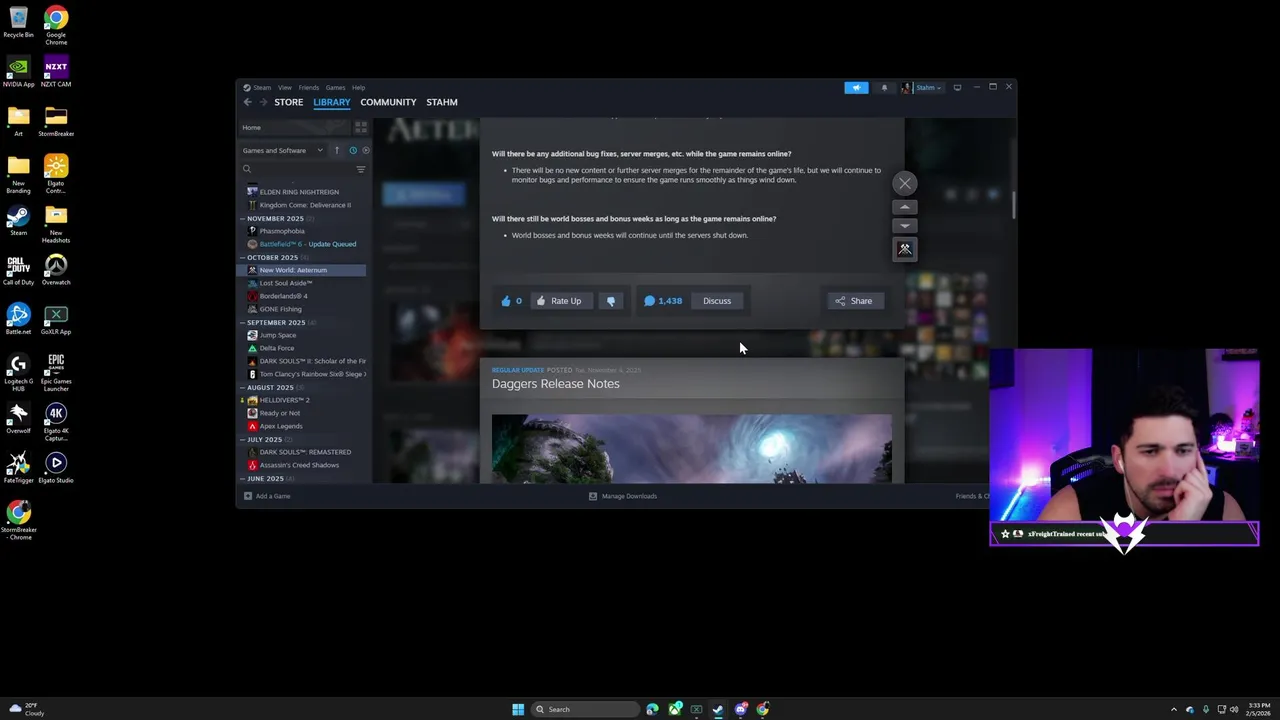Open Elgato Studio desktop icon
This screenshot has height=720, width=1280.
pyautogui.click(x=56, y=467)
